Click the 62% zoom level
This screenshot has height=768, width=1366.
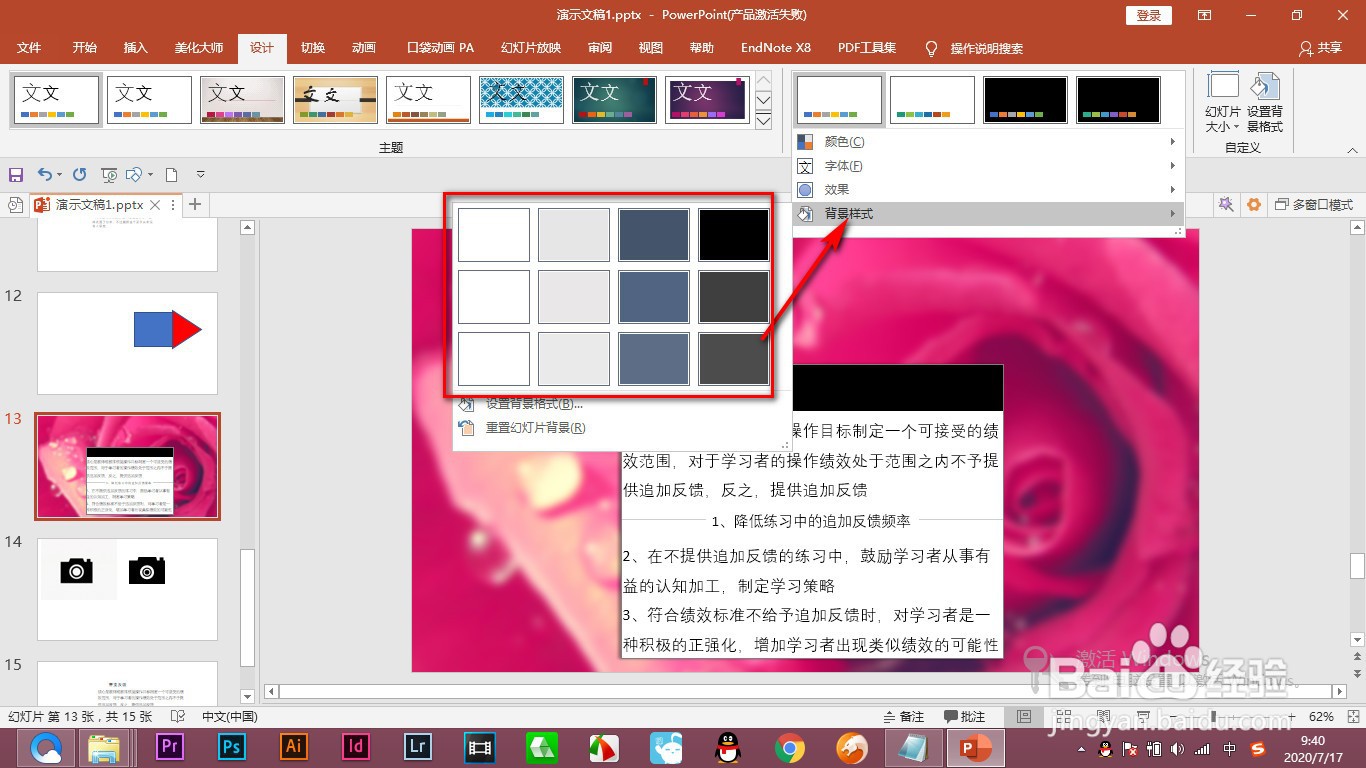(x=1321, y=717)
